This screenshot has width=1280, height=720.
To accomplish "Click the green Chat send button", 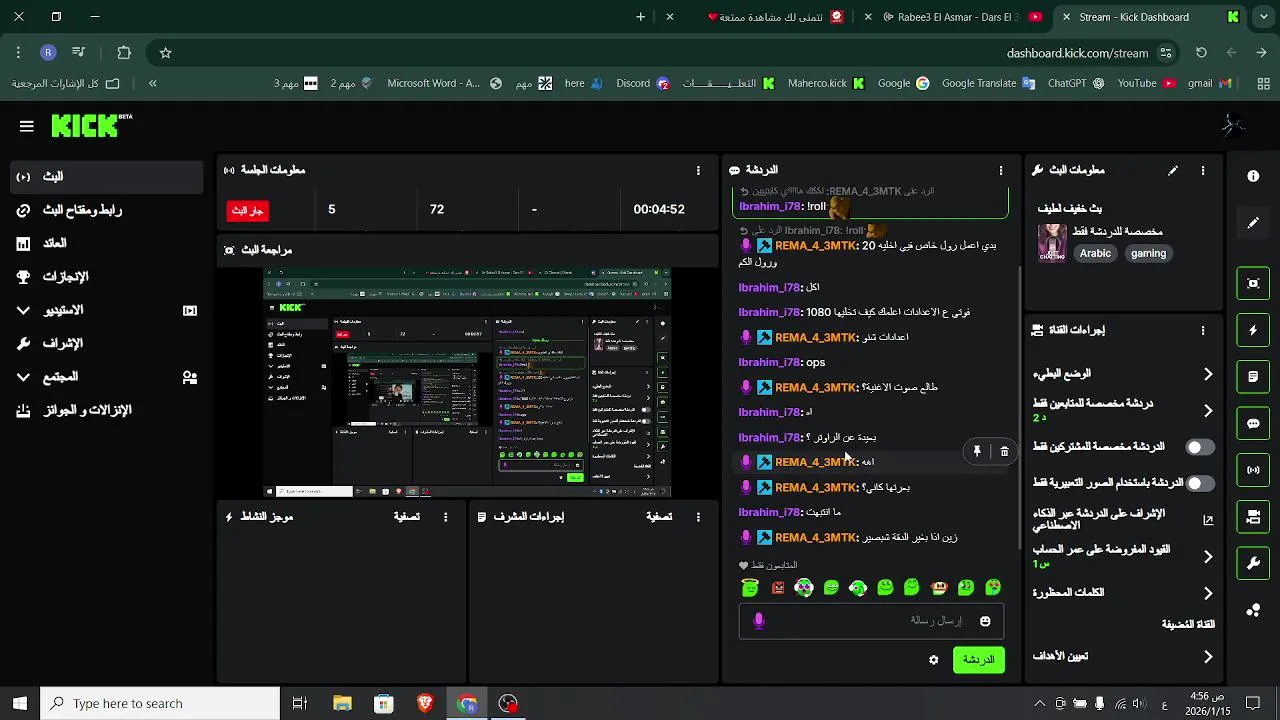I will tap(978, 660).
